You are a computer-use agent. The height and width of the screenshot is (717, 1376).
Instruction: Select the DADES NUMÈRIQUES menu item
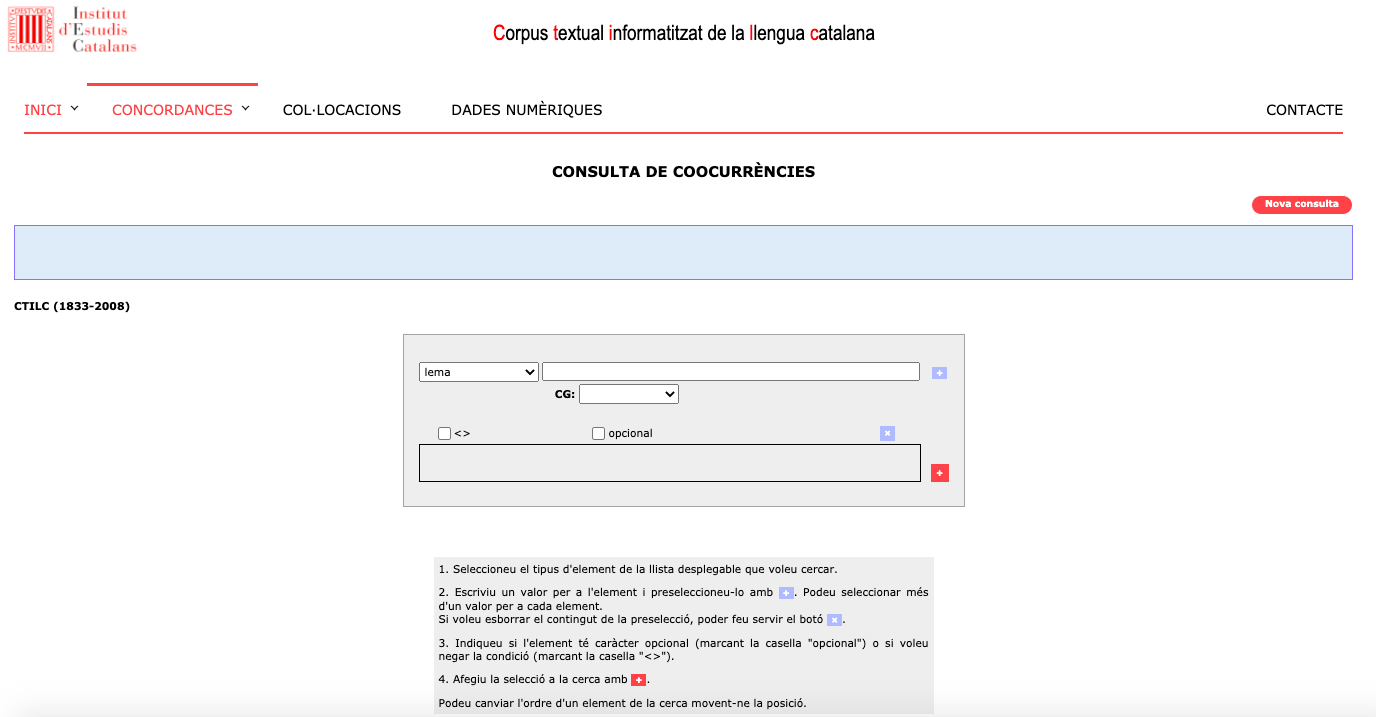[x=527, y=109]
